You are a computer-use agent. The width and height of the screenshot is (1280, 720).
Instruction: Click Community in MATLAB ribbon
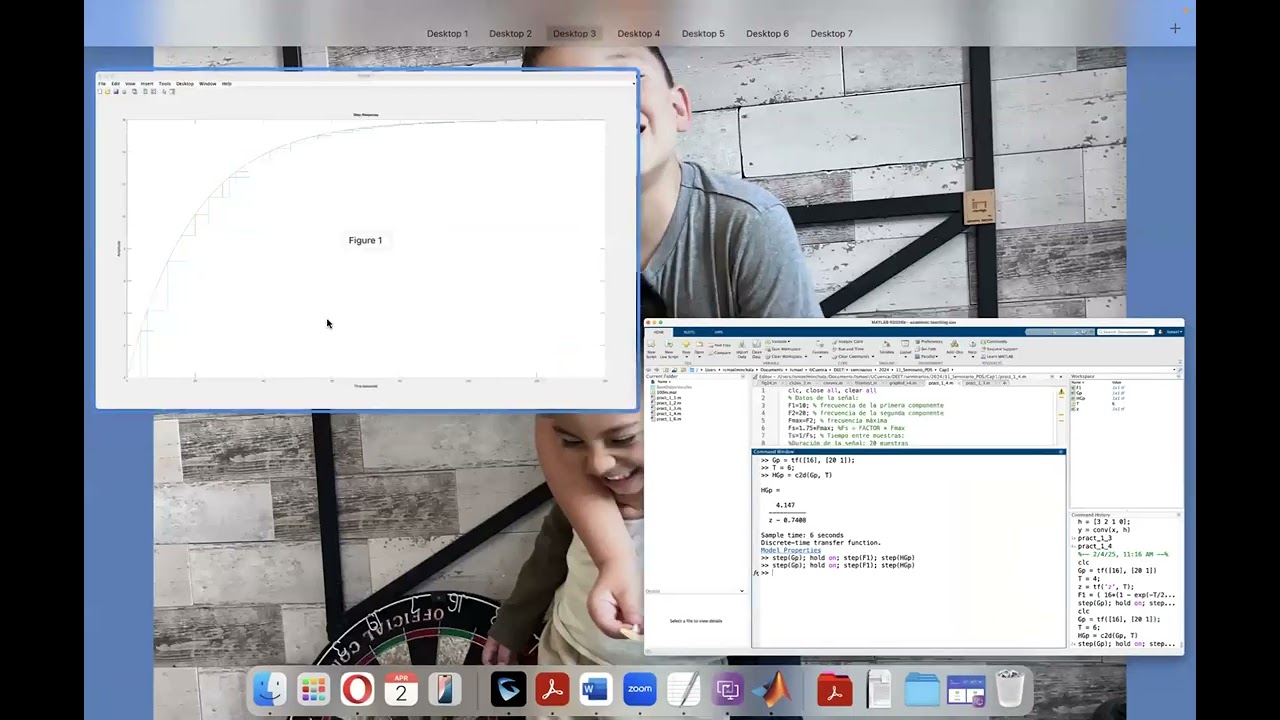[995, 342]
